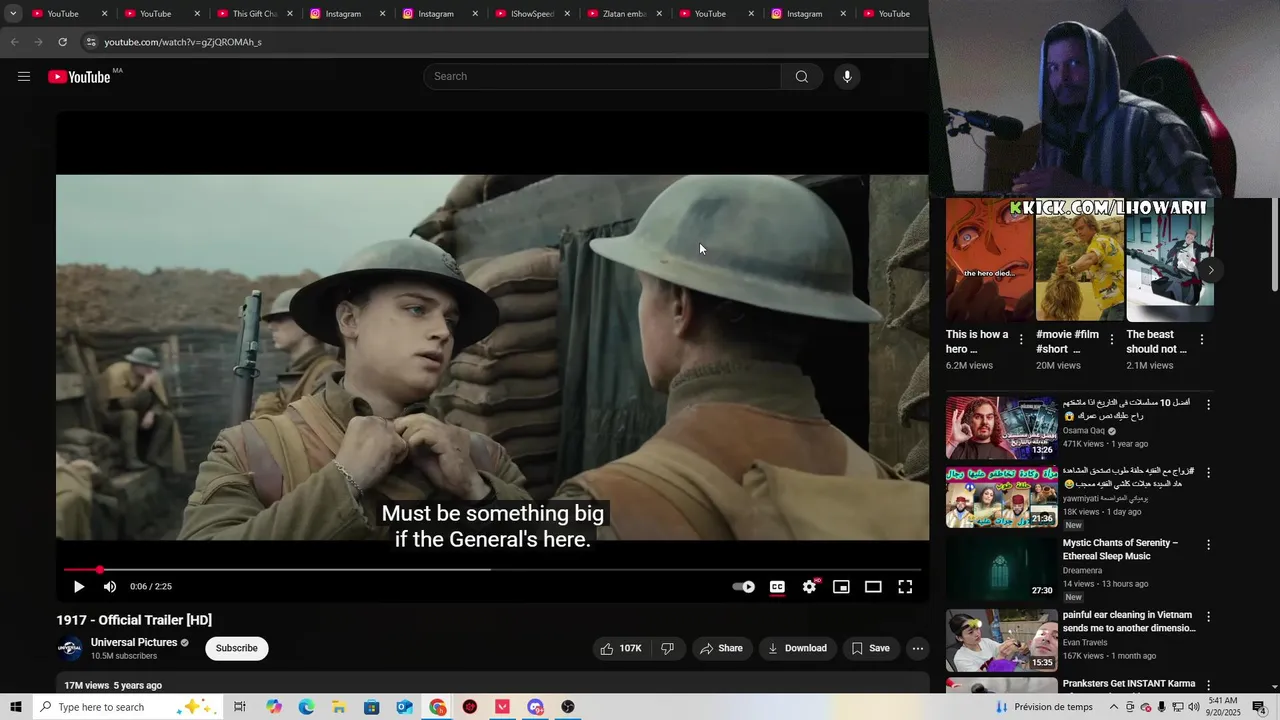This screenshot has width=1280, height=720.
Task: Open options for the yawmiyati video
Action: pyautogui.click(x=1208, y=472)
